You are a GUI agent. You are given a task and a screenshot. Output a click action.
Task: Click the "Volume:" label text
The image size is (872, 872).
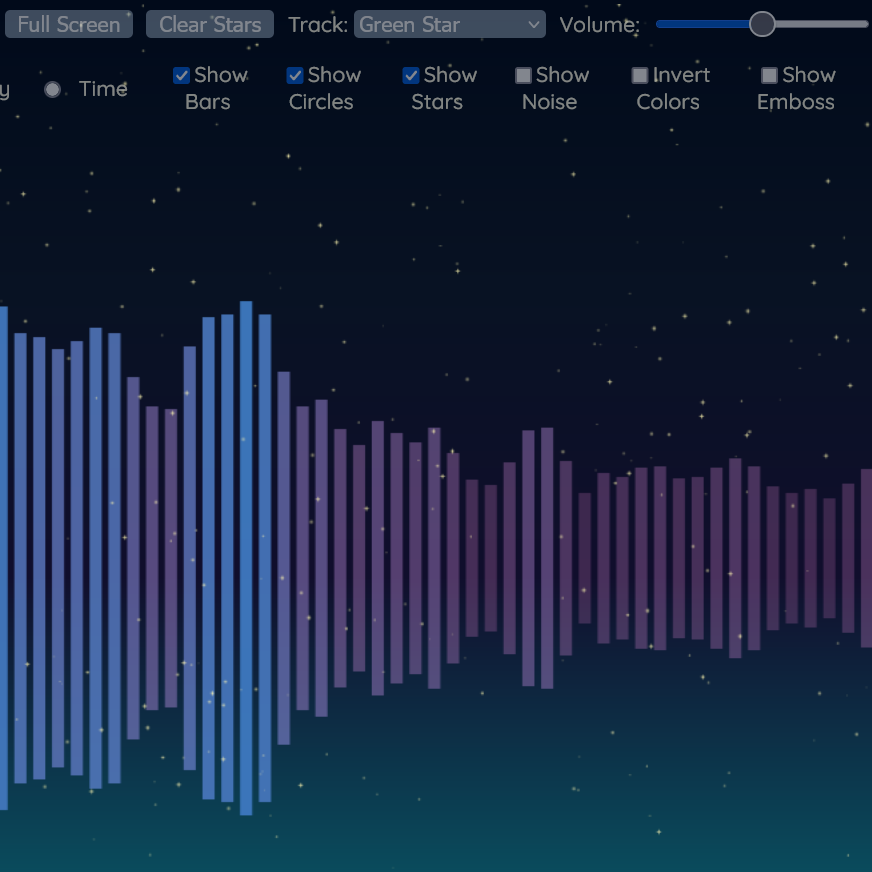pos(599,24)
